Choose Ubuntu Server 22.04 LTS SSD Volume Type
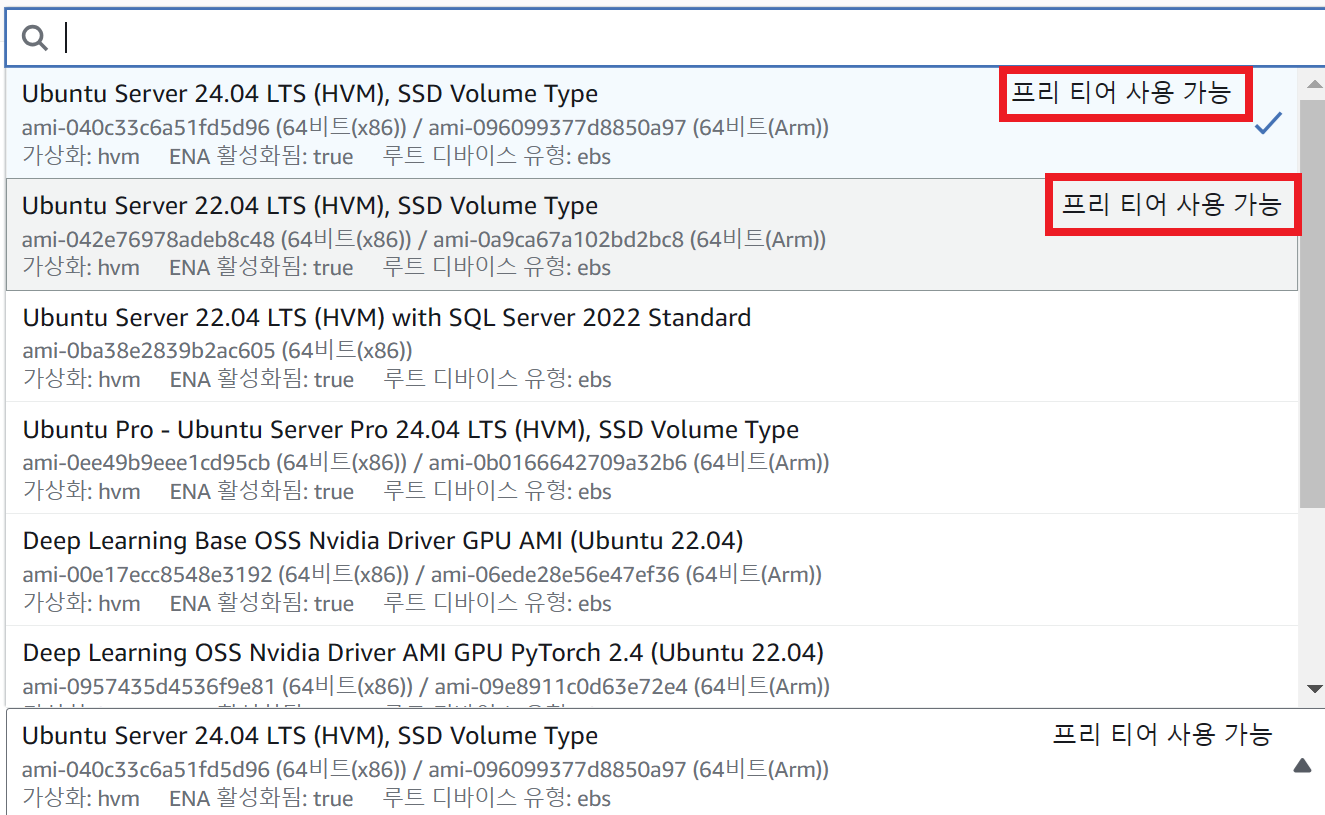1325x815 pixels. (652, 235)
